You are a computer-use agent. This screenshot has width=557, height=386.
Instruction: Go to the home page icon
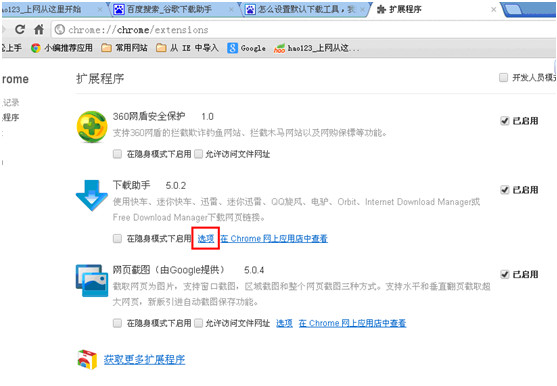point(39,29)
